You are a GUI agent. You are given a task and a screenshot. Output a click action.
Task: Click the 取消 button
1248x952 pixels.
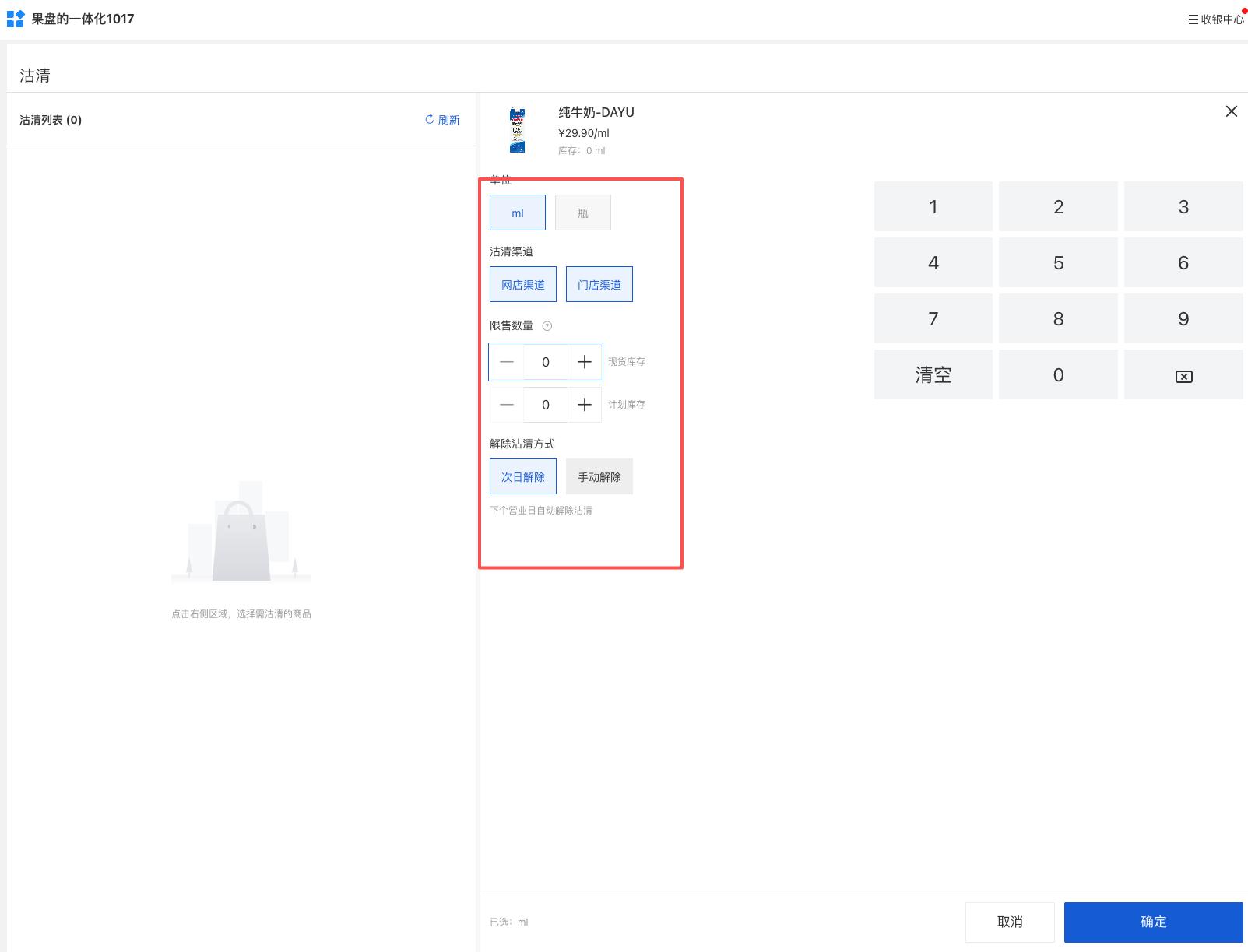(x=1010, y=922)
